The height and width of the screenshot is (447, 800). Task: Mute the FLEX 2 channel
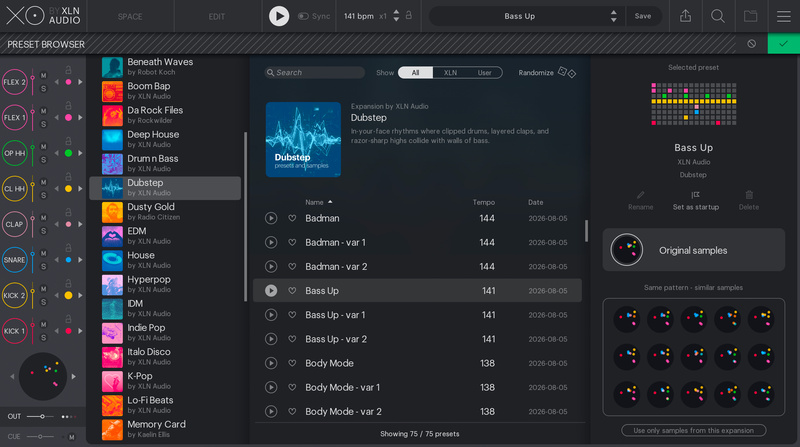click(x=43, y=76)
